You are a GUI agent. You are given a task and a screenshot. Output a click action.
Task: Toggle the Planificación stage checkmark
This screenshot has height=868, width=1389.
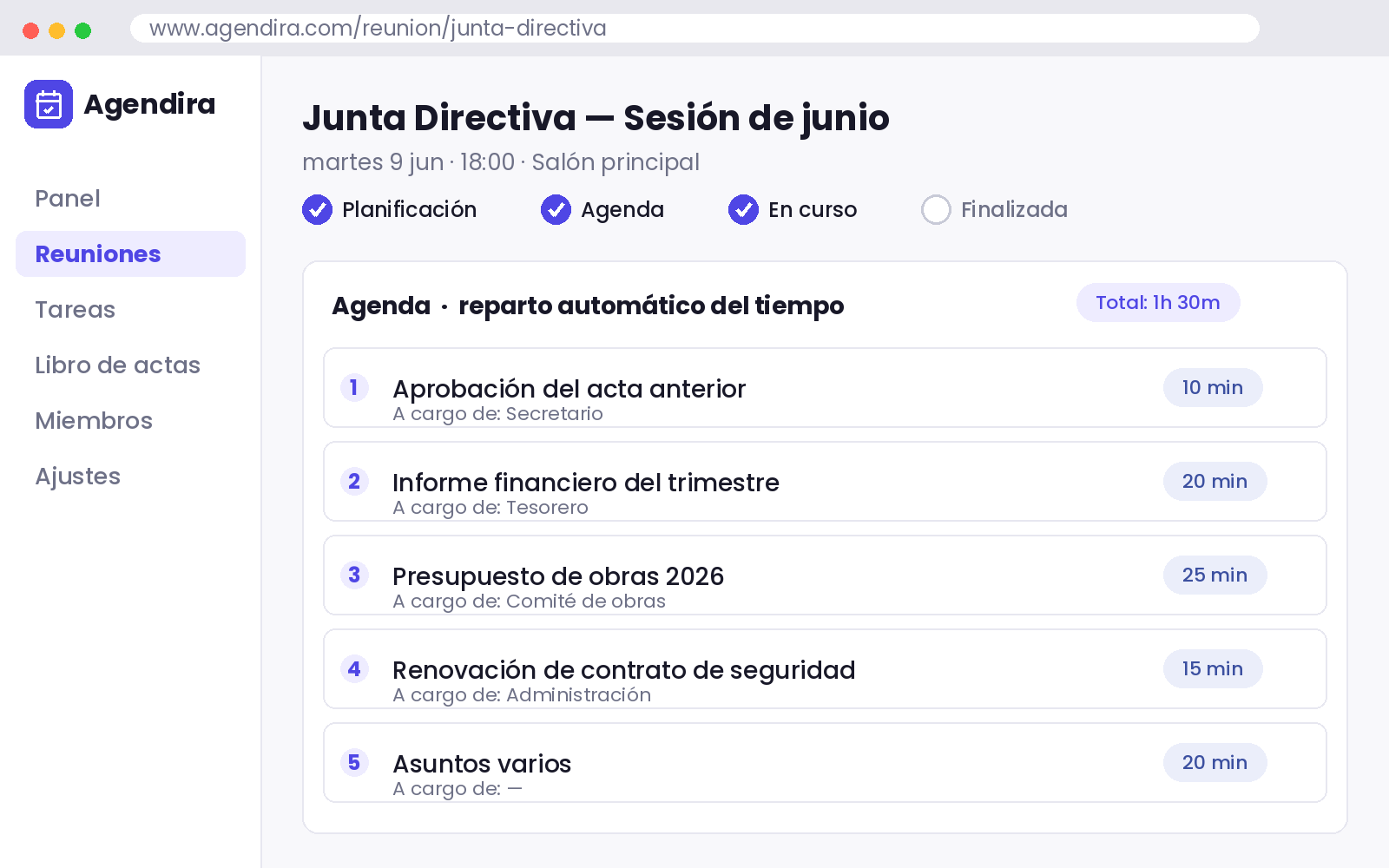tap(317, 209)
